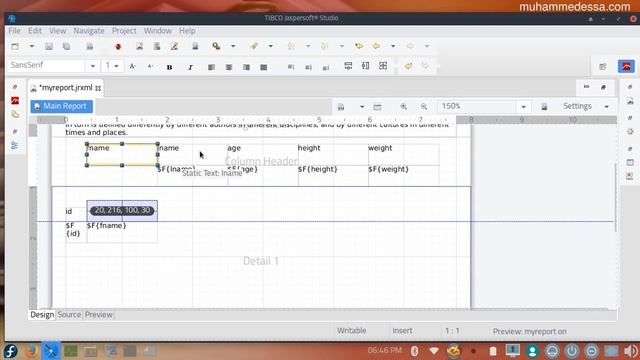Image resolution: width=640 pixels, height=360 pixels.
Task: Align text to middle vertically
Action: 308,67
